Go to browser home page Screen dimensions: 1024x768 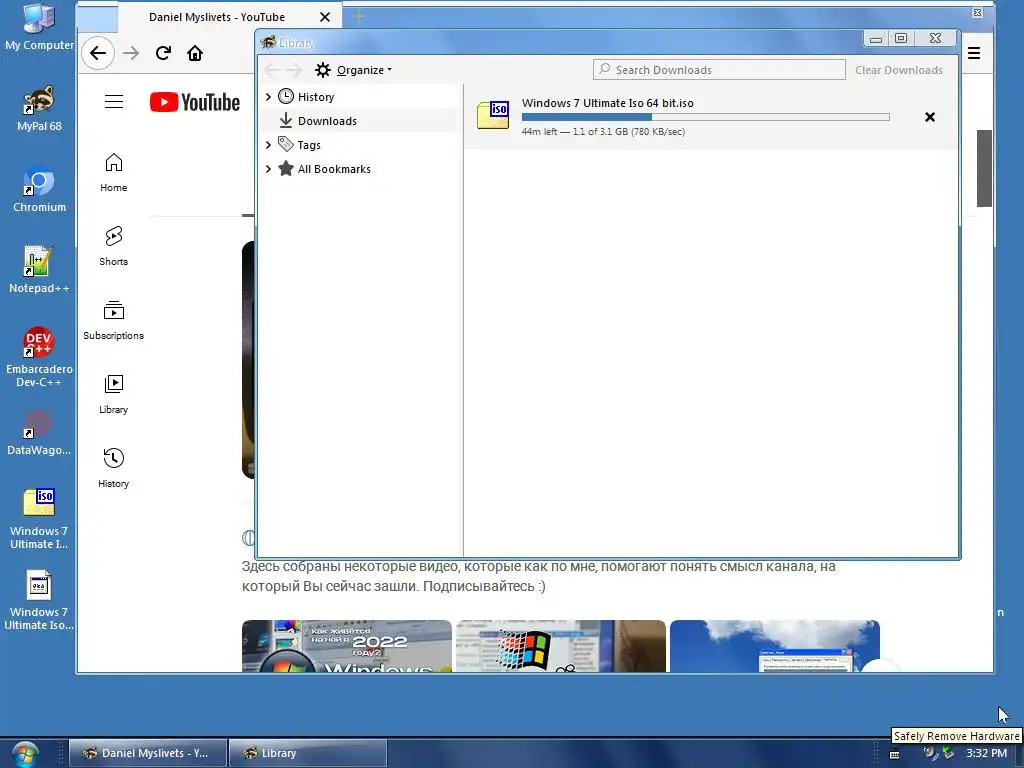195,53
